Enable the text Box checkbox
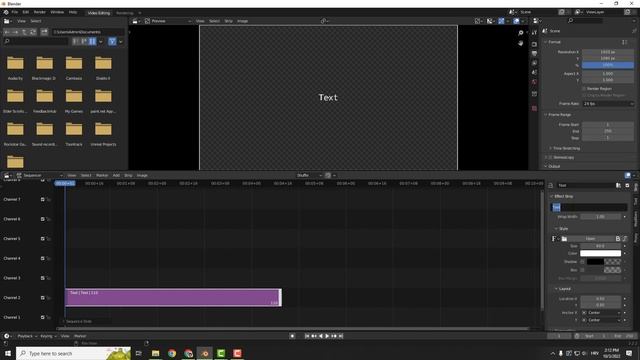The image size is (640, 360). coord(582,270)
